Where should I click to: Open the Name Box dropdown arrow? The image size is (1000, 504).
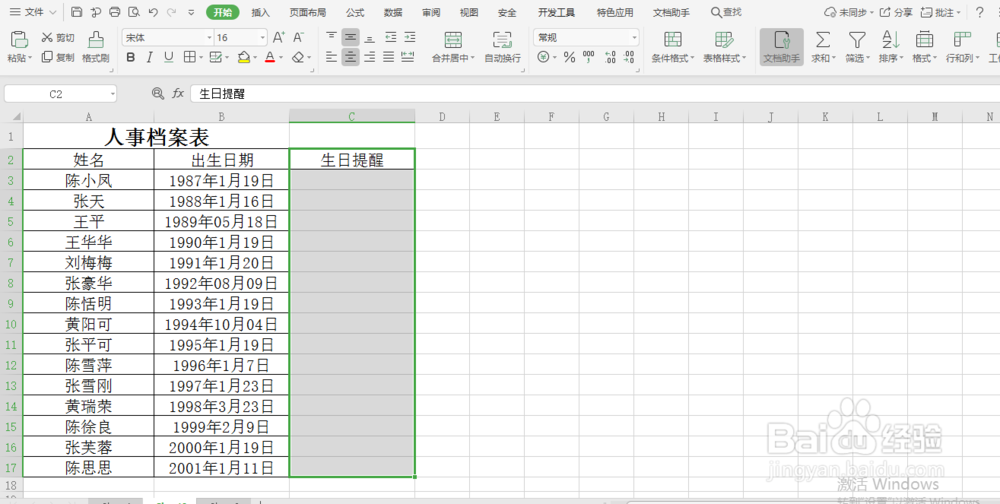[x=112, y=94]
